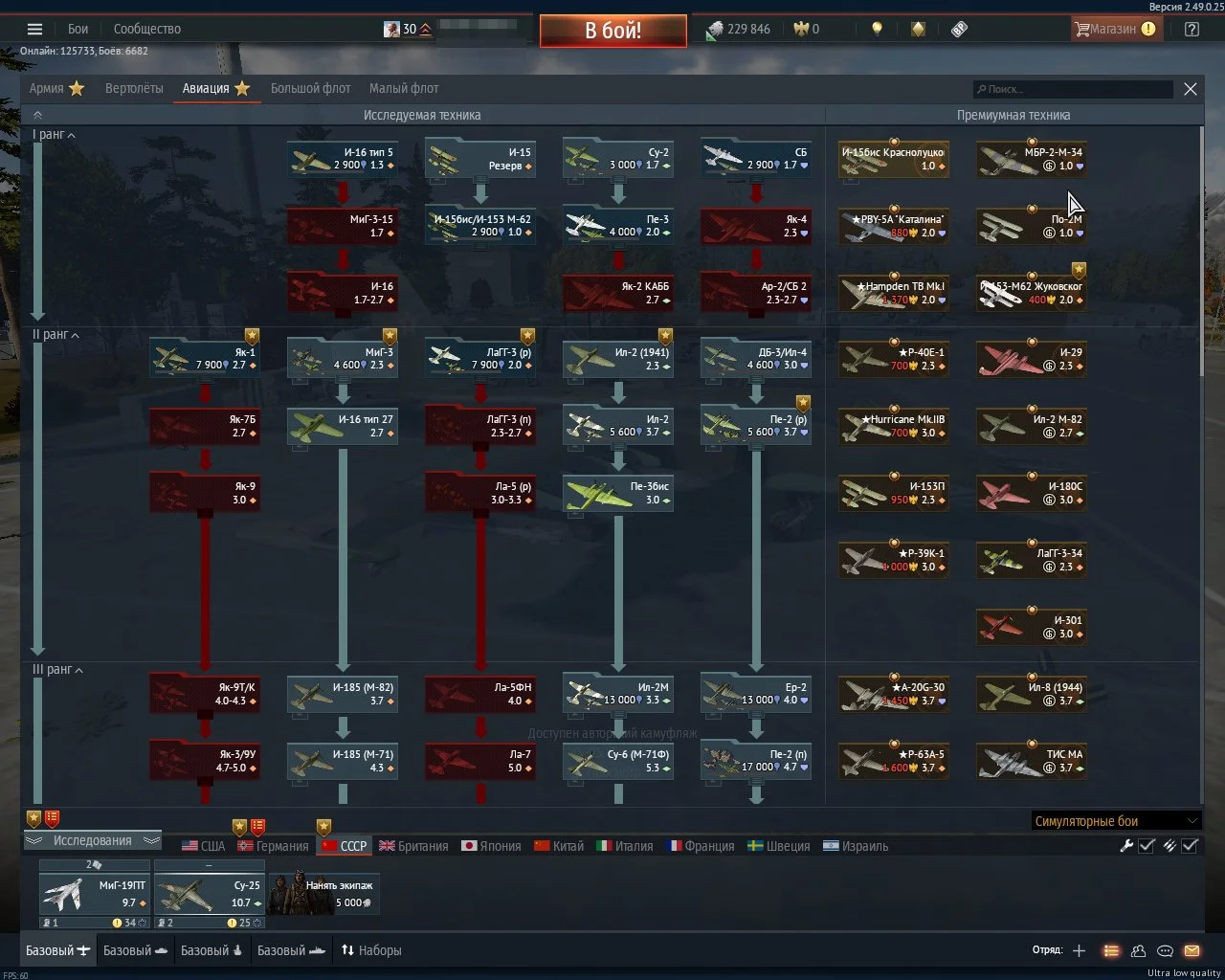The height and width of the screenshot is (980, 1225).
Task: Select the Базовый aircraft preset
Action: point(57,950)
